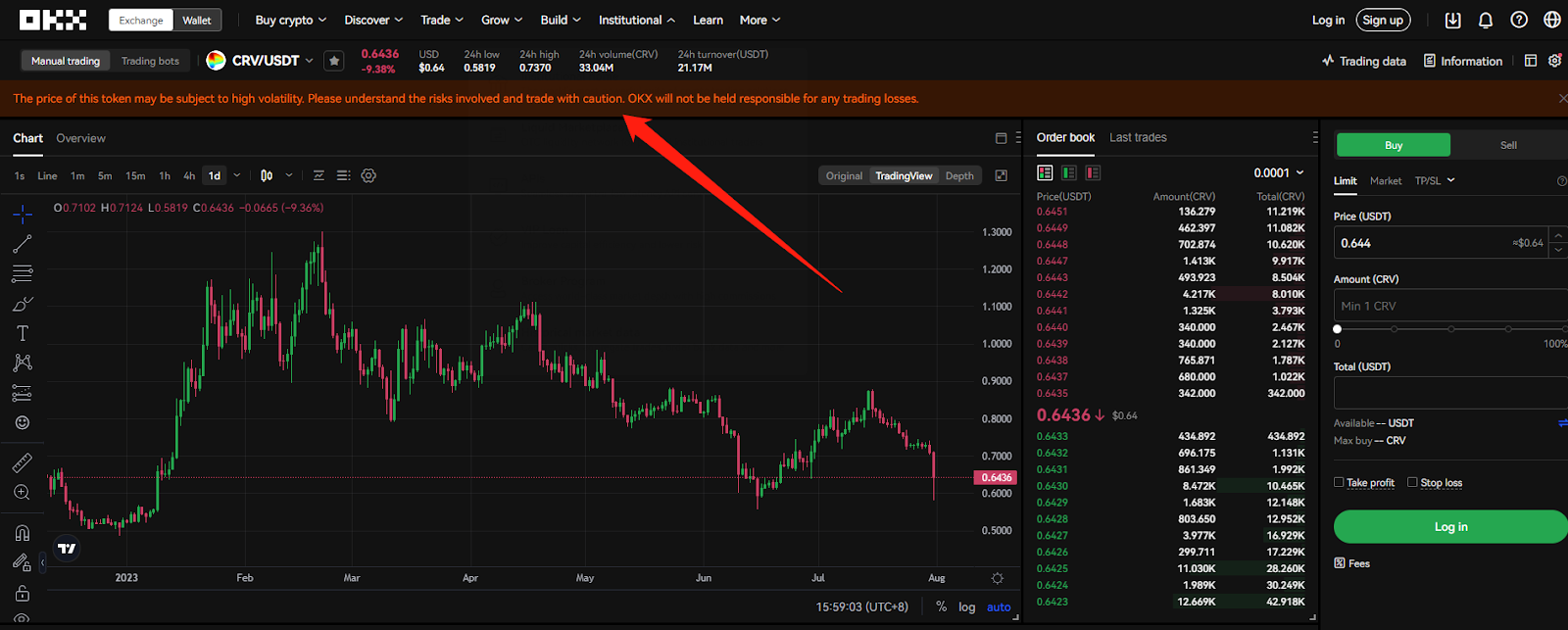
Task: Favorite CRV/USDT with the star icon
Action: (334, 61)
